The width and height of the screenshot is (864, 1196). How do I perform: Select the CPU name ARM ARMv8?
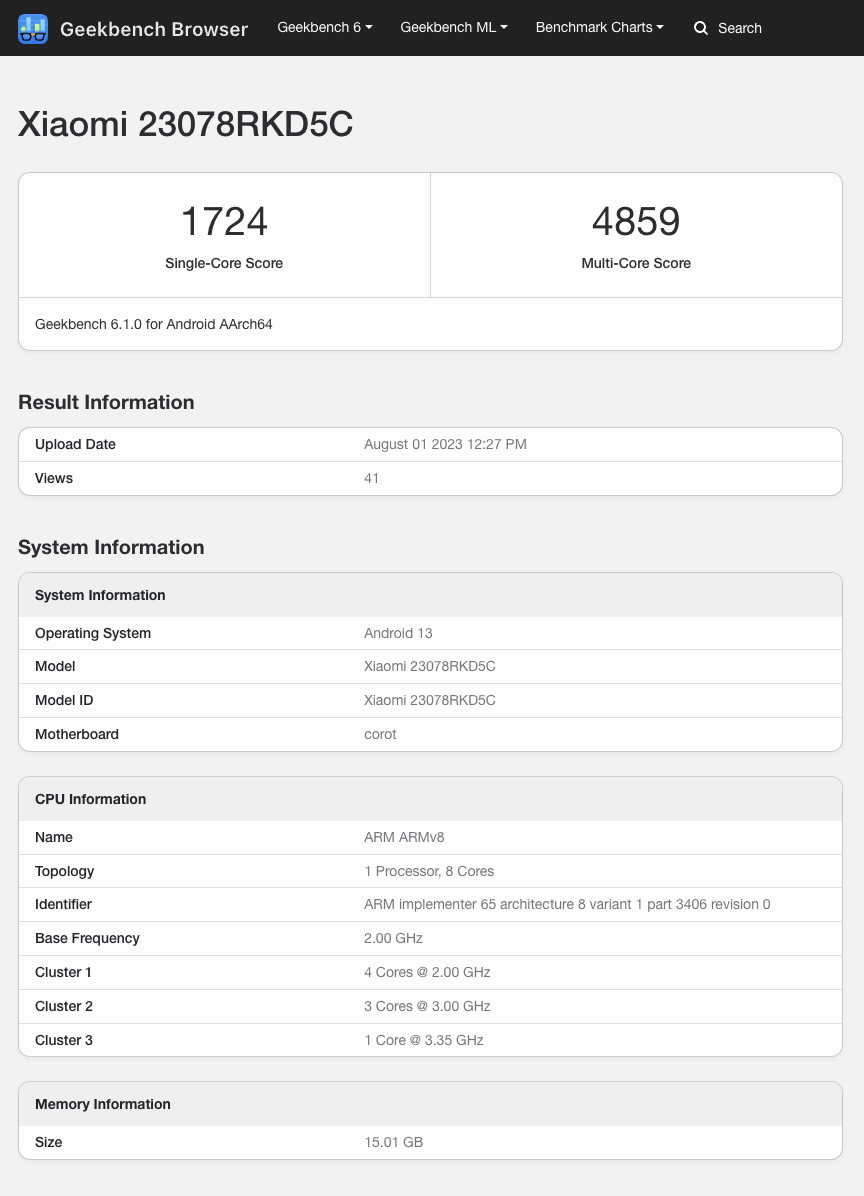pos(404,838)
